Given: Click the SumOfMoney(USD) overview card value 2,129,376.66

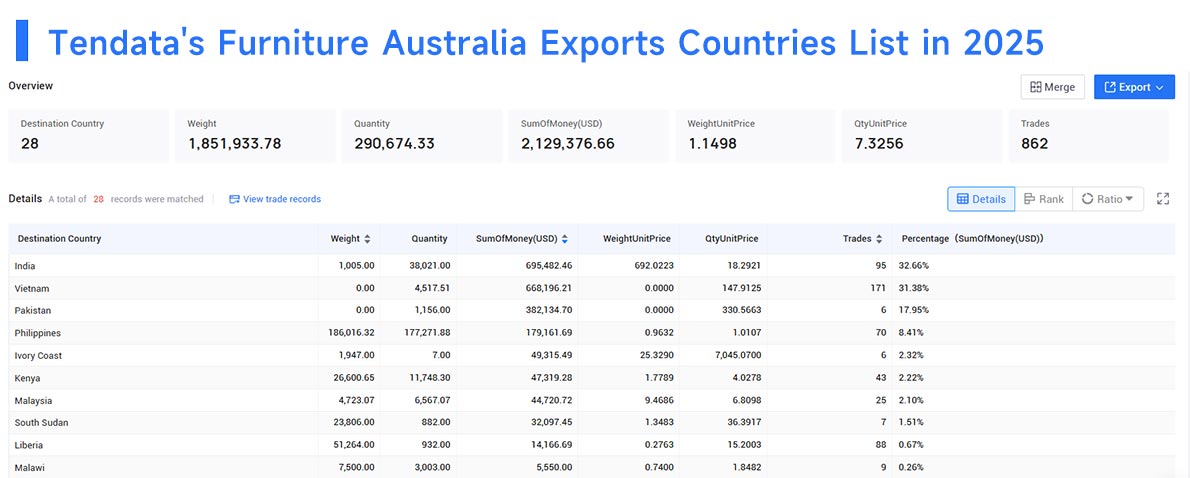Looking at the screenshot, I should tap(568, 143).
